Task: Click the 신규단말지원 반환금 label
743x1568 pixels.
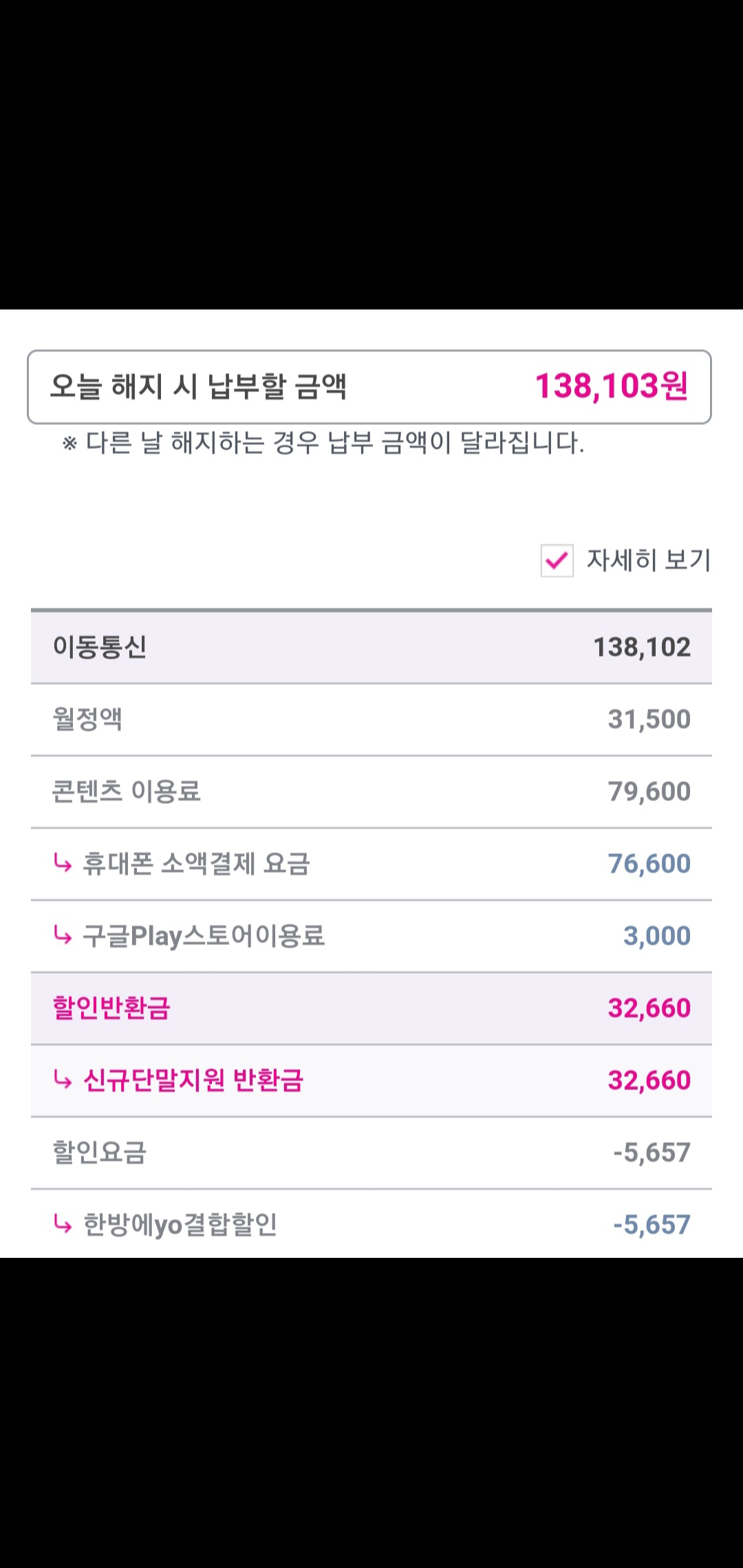Action: tap(193, 1080)
